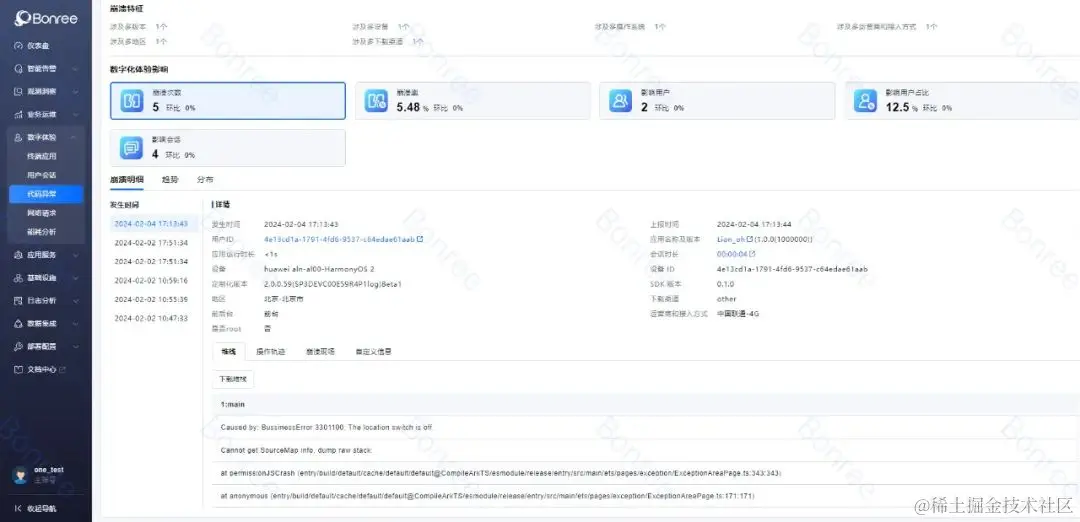Click the 部署配置 wrench icon
Image resolution: width=1080 pixels, height=522 pixels.
[19, 346]
